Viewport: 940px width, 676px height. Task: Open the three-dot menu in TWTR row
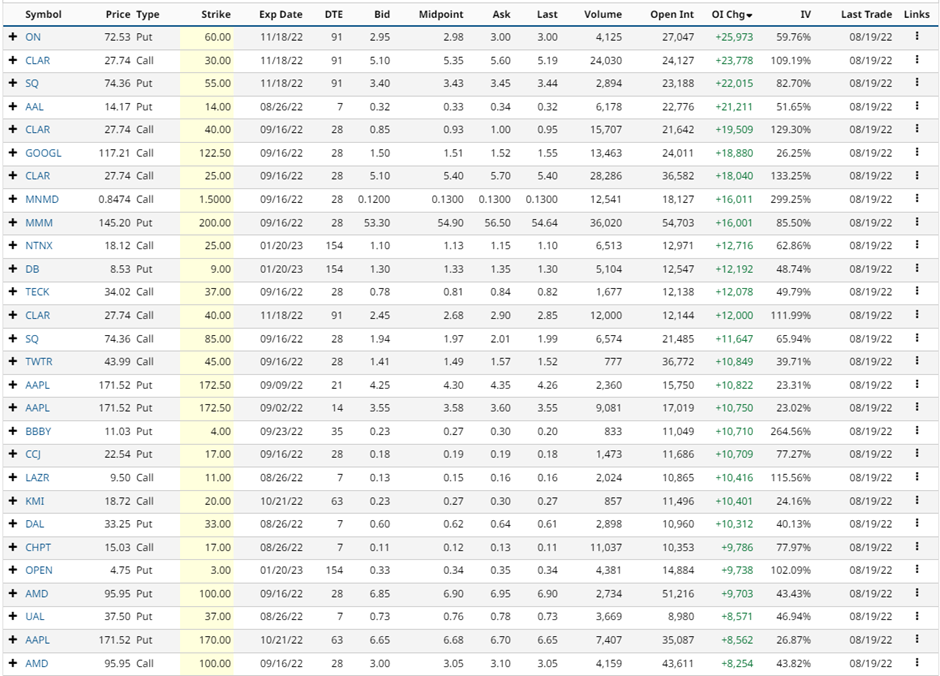[x=917, y=361]
